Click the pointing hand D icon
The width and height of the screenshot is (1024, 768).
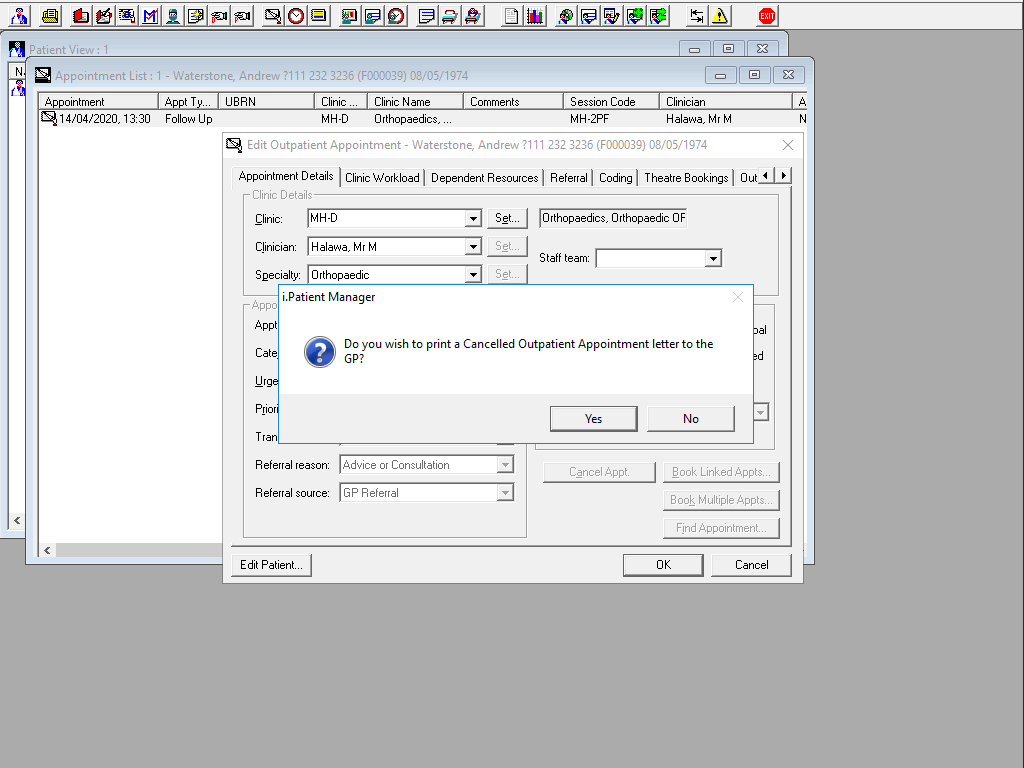(219, 16)
